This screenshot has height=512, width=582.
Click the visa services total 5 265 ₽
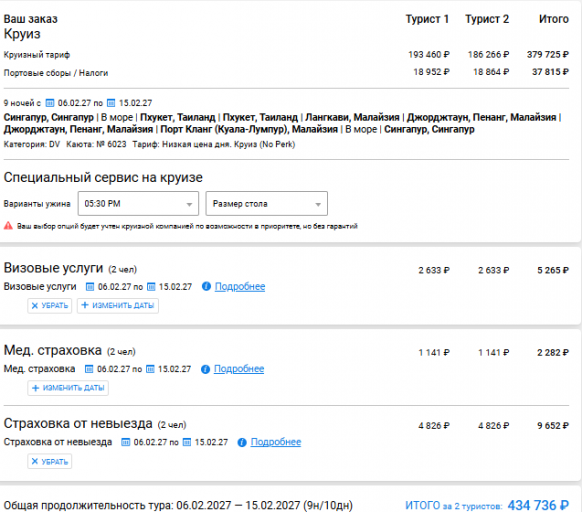tap(553, 270)
